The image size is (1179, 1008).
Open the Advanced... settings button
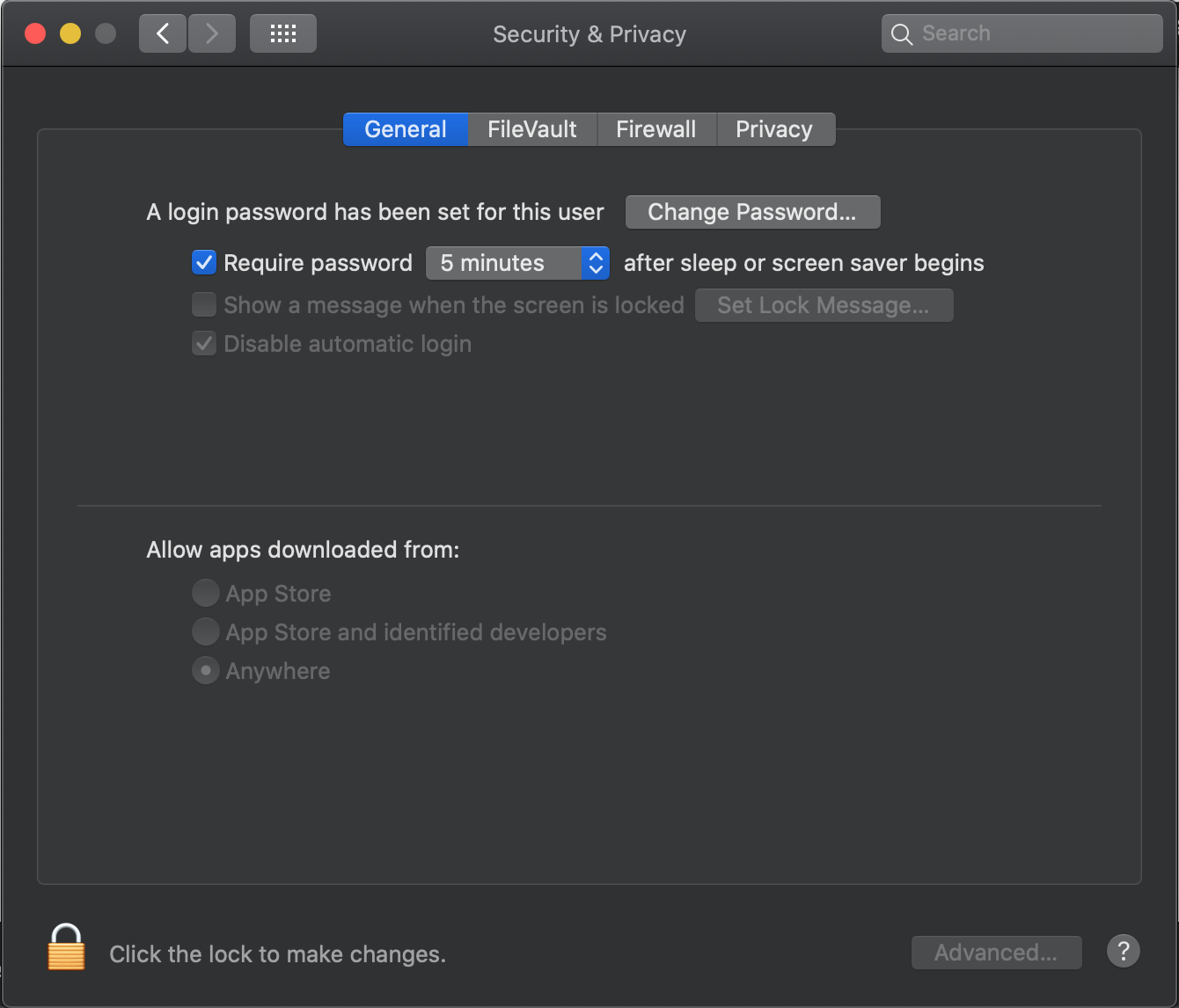coord(996,953)
